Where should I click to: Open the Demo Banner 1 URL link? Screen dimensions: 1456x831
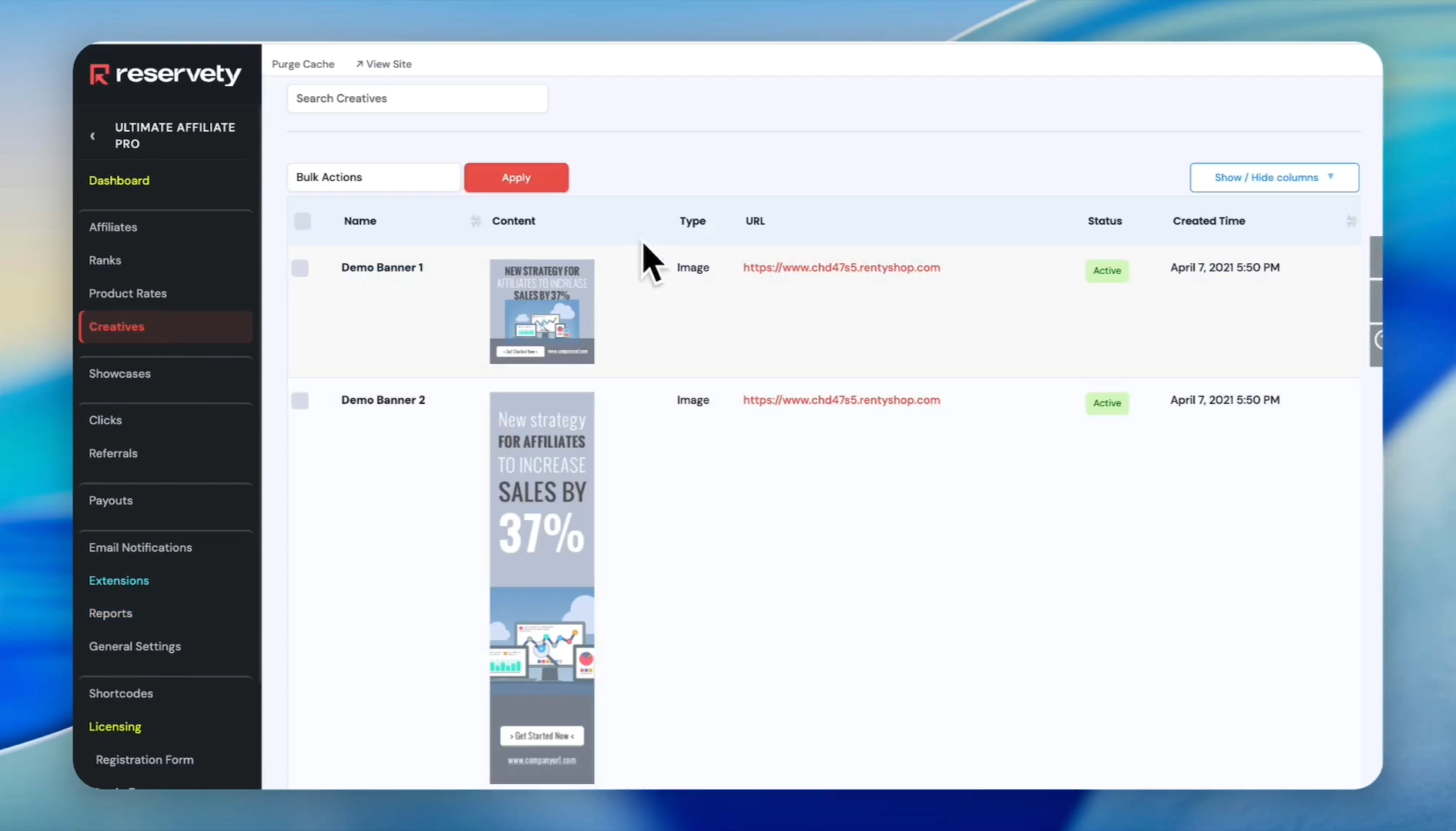coord(841,268)
